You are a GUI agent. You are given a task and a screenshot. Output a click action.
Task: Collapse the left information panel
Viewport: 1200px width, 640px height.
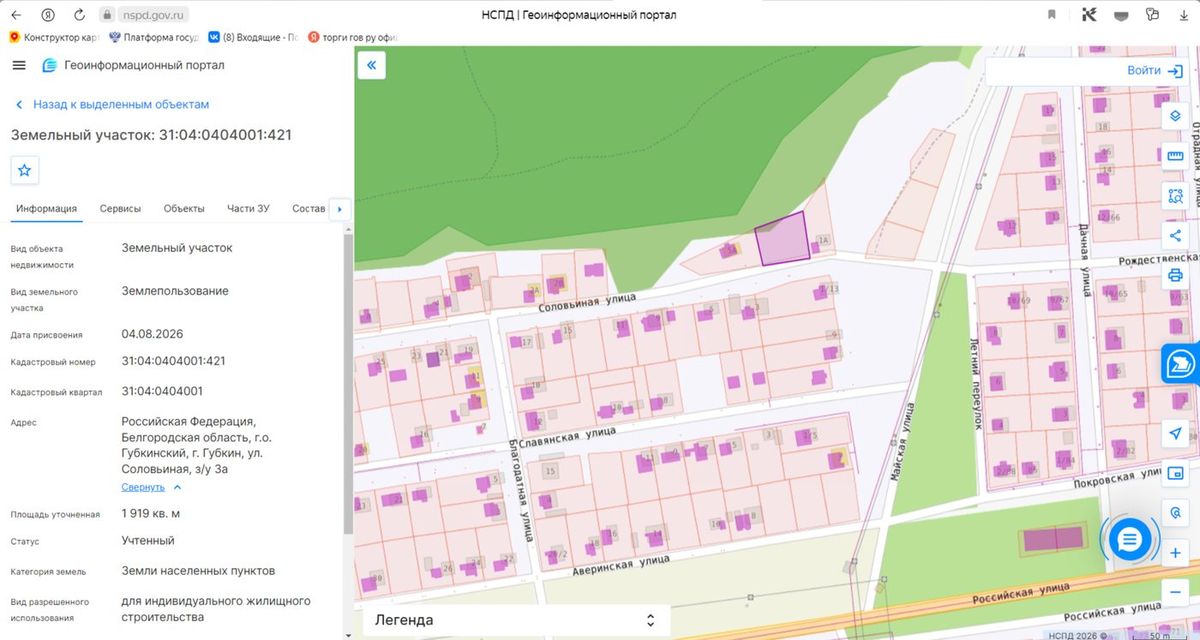pyautogui.click(x=371, y=65)
